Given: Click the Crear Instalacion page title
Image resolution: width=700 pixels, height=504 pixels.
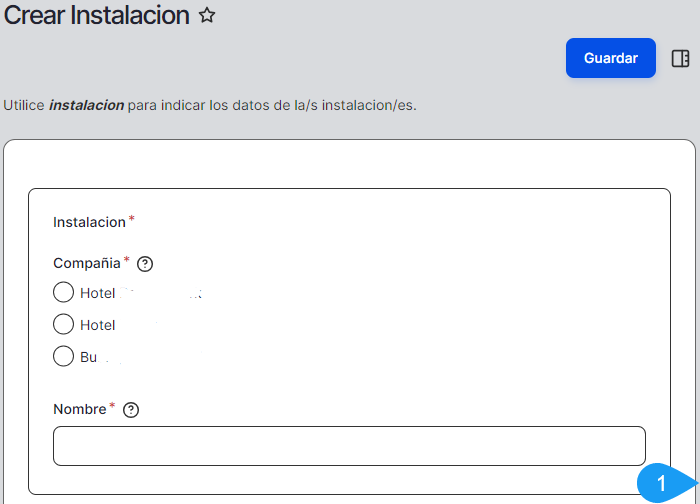Looking at the screenshot, I should coord(97,16).
